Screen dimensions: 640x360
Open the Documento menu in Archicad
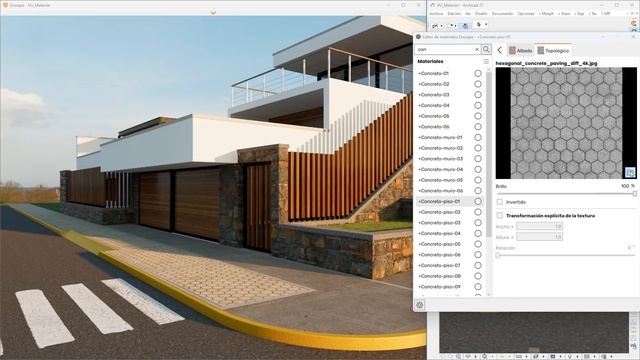pyautogui.click(x=502, y=13)
